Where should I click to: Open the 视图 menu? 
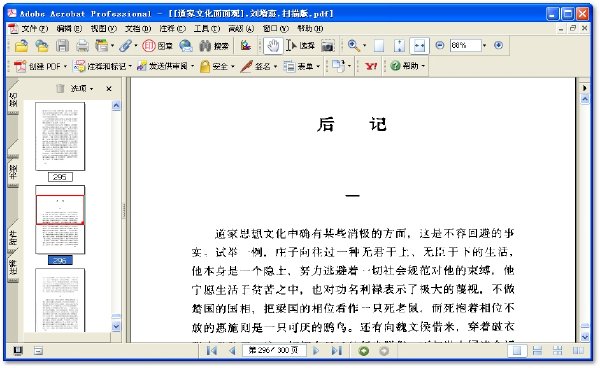coord(103,29)
